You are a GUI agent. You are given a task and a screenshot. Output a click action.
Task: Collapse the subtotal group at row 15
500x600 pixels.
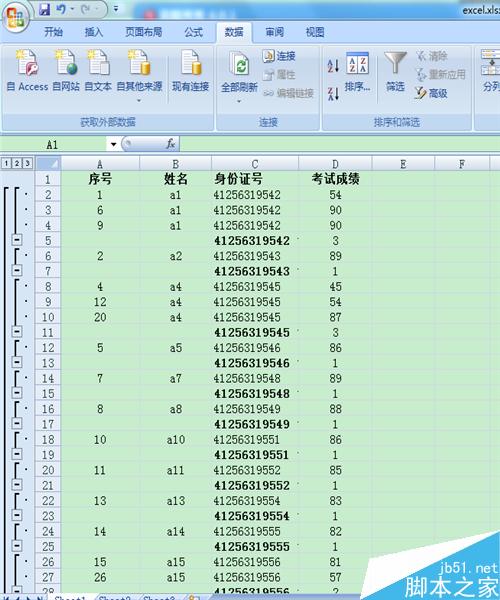coord(16,393)
